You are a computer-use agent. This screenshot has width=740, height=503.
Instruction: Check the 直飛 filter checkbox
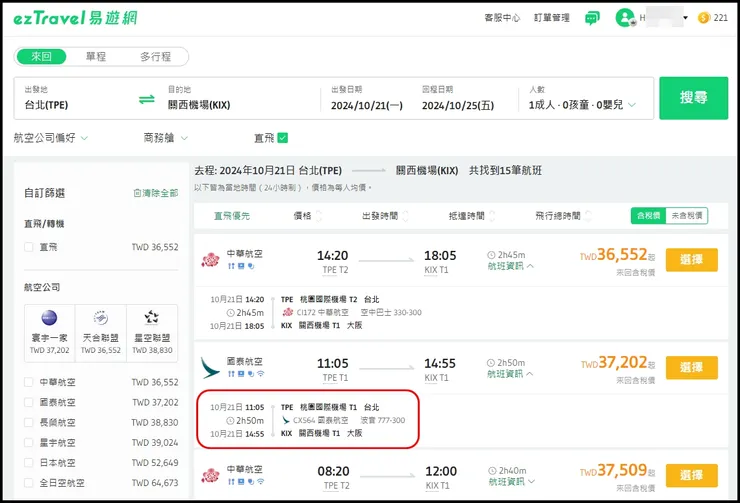29,247
